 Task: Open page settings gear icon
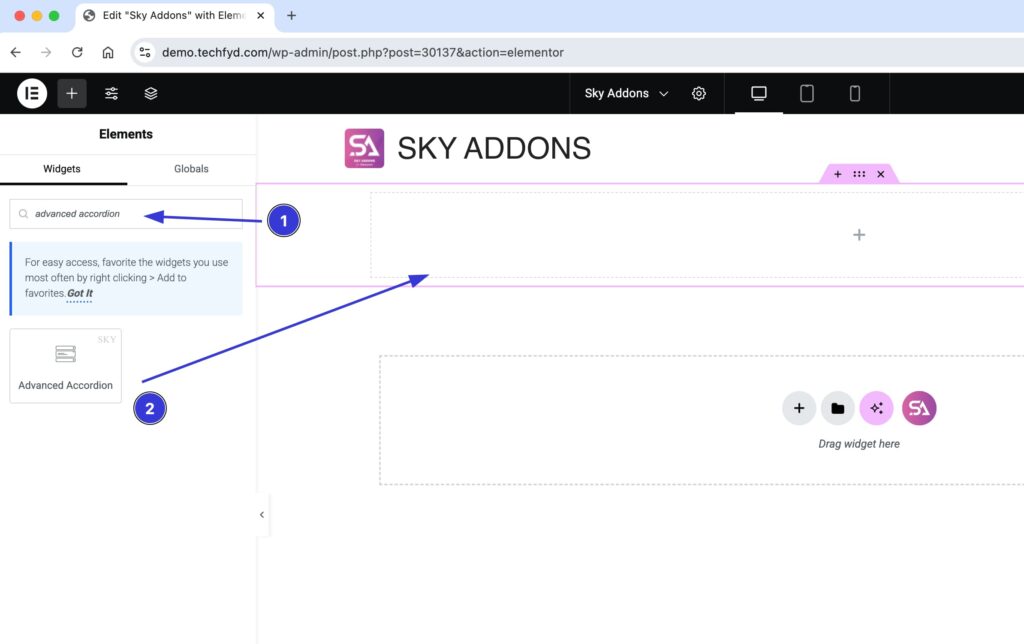[699, 93]
